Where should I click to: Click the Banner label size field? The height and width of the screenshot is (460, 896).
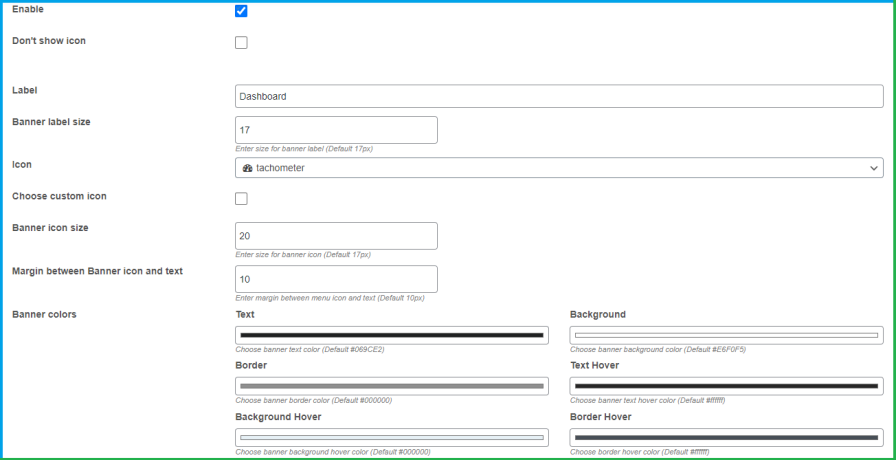tap(336, 130)
